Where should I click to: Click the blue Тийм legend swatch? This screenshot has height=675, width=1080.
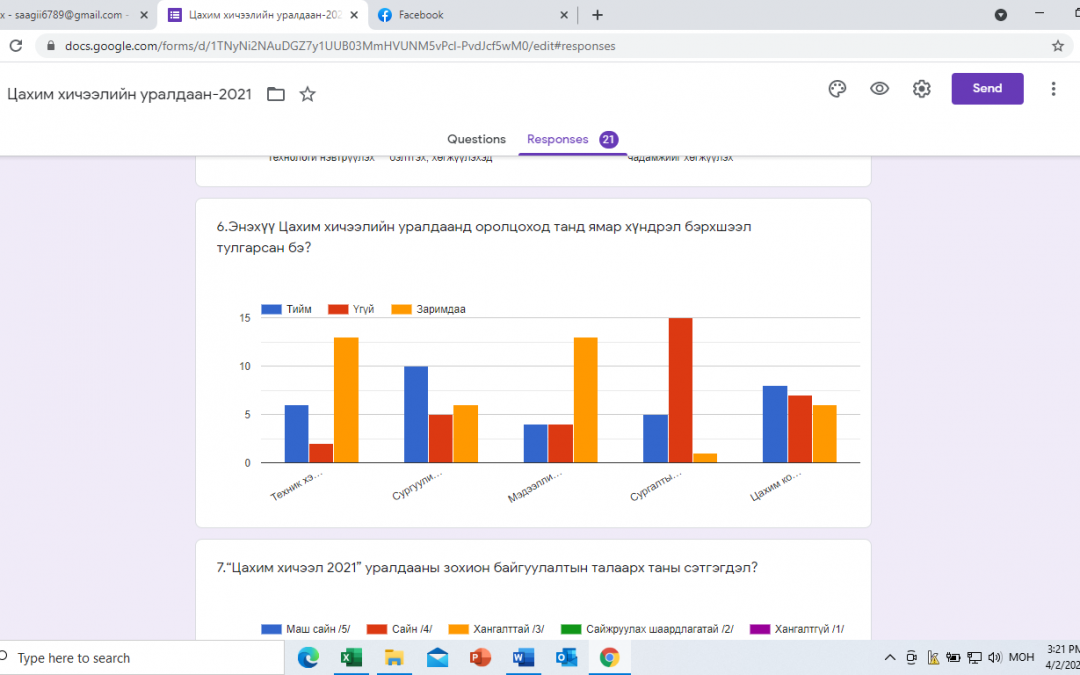(271, 309)
